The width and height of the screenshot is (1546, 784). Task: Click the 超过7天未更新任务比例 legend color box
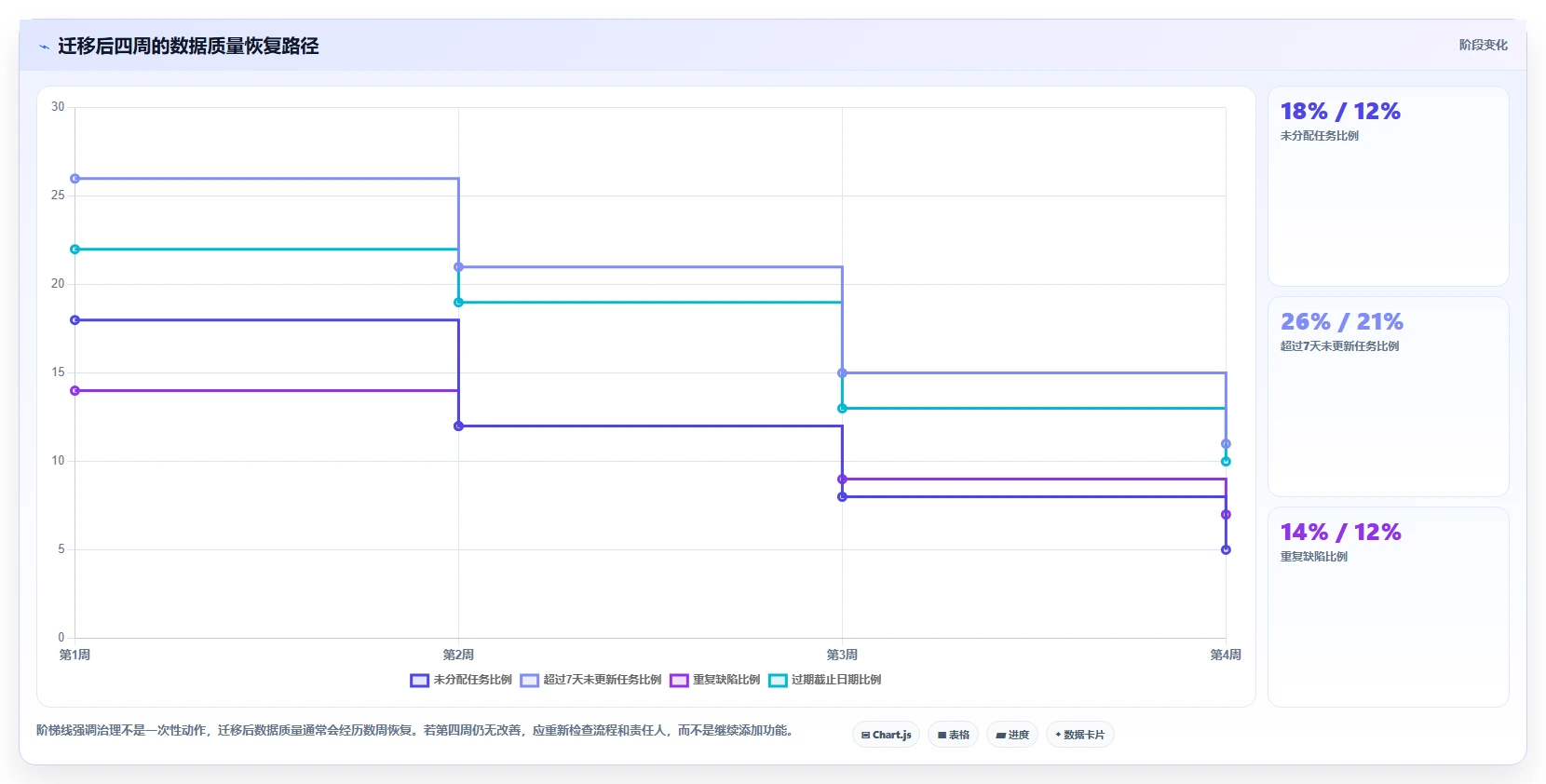[x=530, y=681]
